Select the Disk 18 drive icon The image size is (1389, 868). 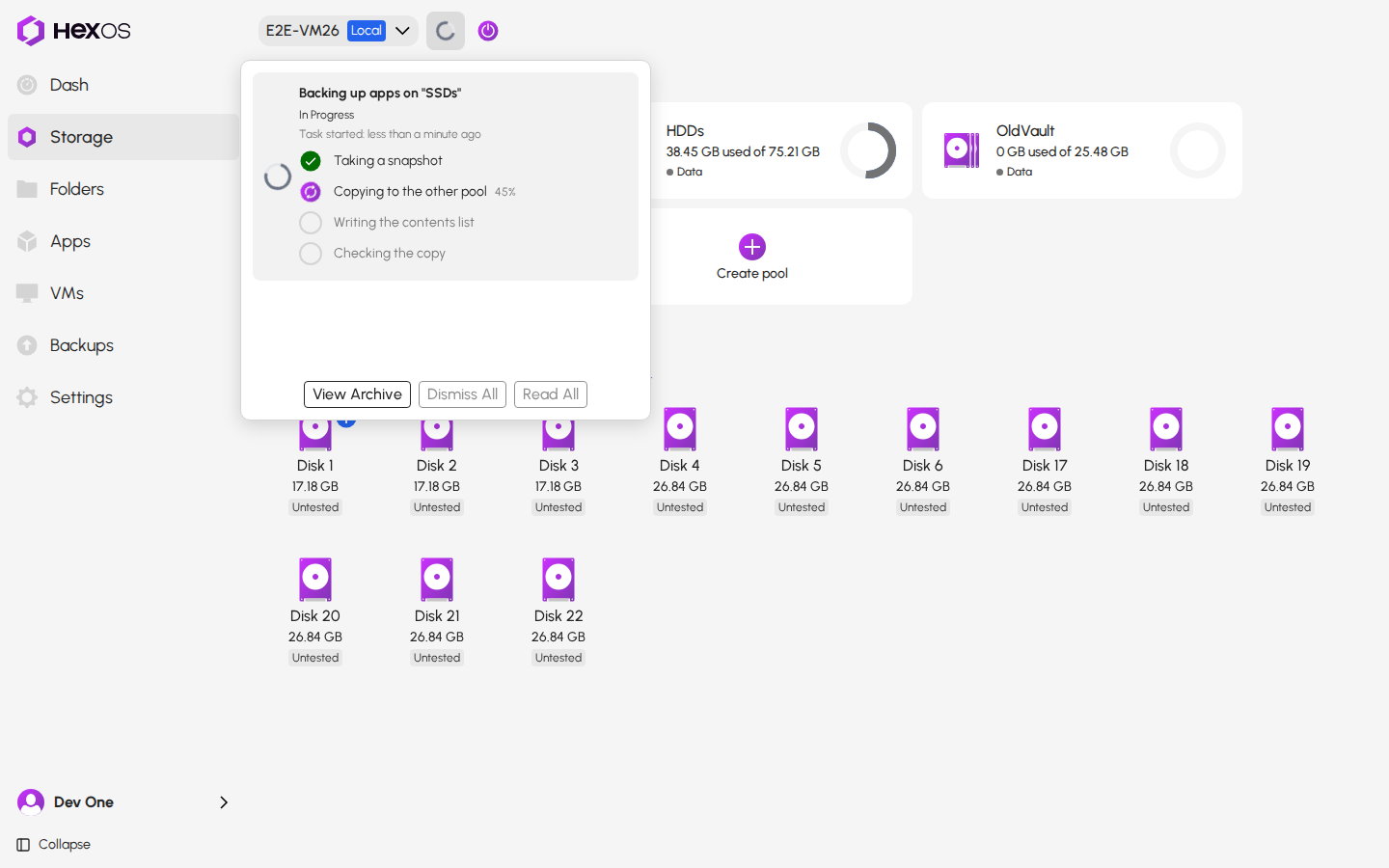tap(1166, 428)
